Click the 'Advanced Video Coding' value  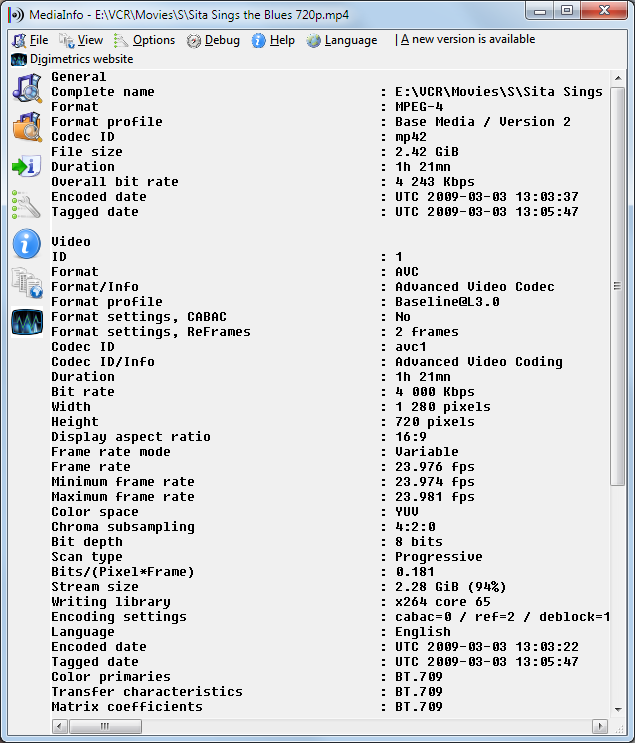(x=479, y=362)
